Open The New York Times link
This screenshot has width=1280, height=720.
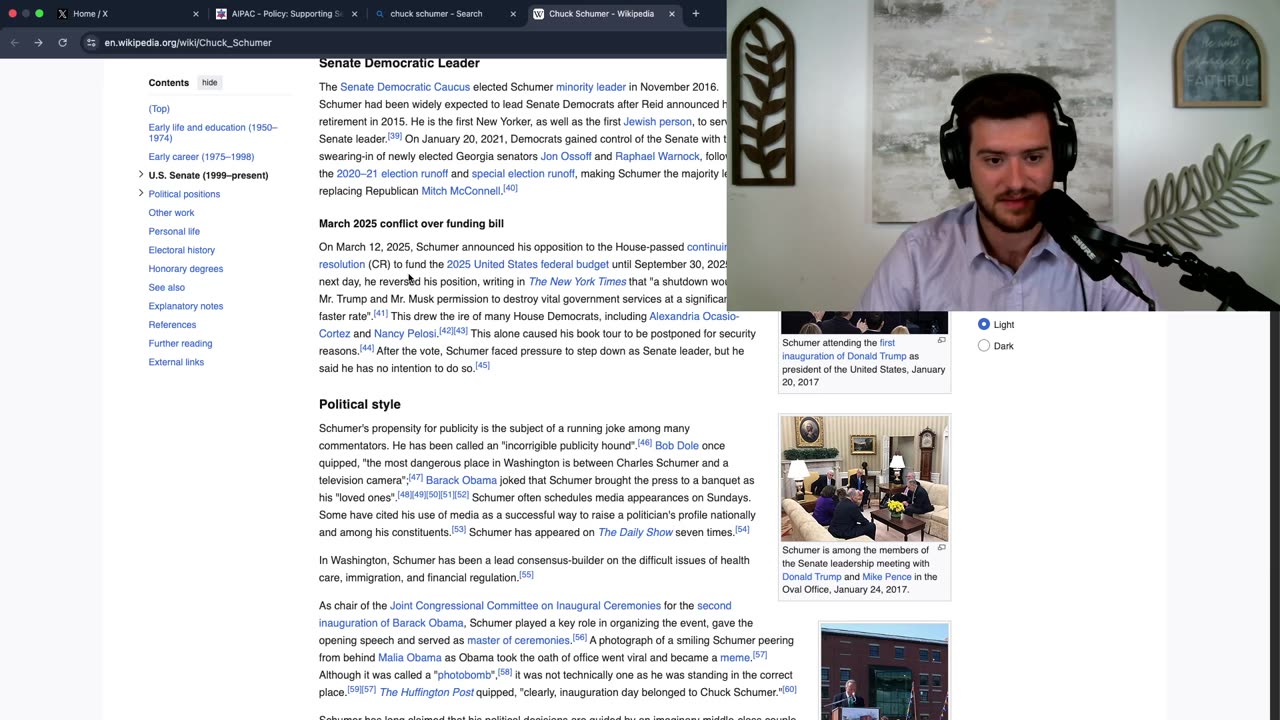[x=577, y=282]
